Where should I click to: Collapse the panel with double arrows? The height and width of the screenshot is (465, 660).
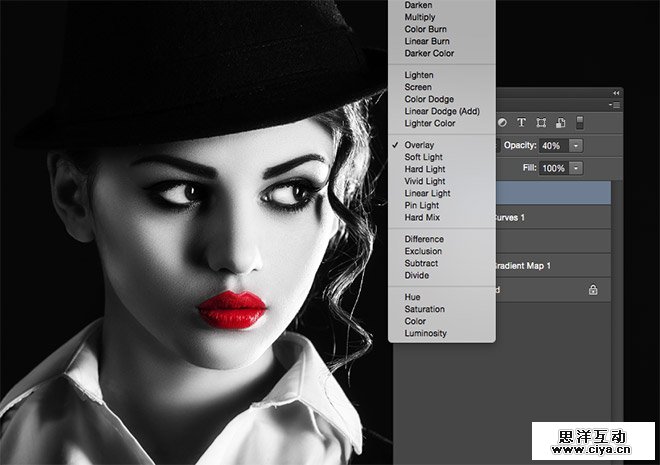click(x=615, y=92)
